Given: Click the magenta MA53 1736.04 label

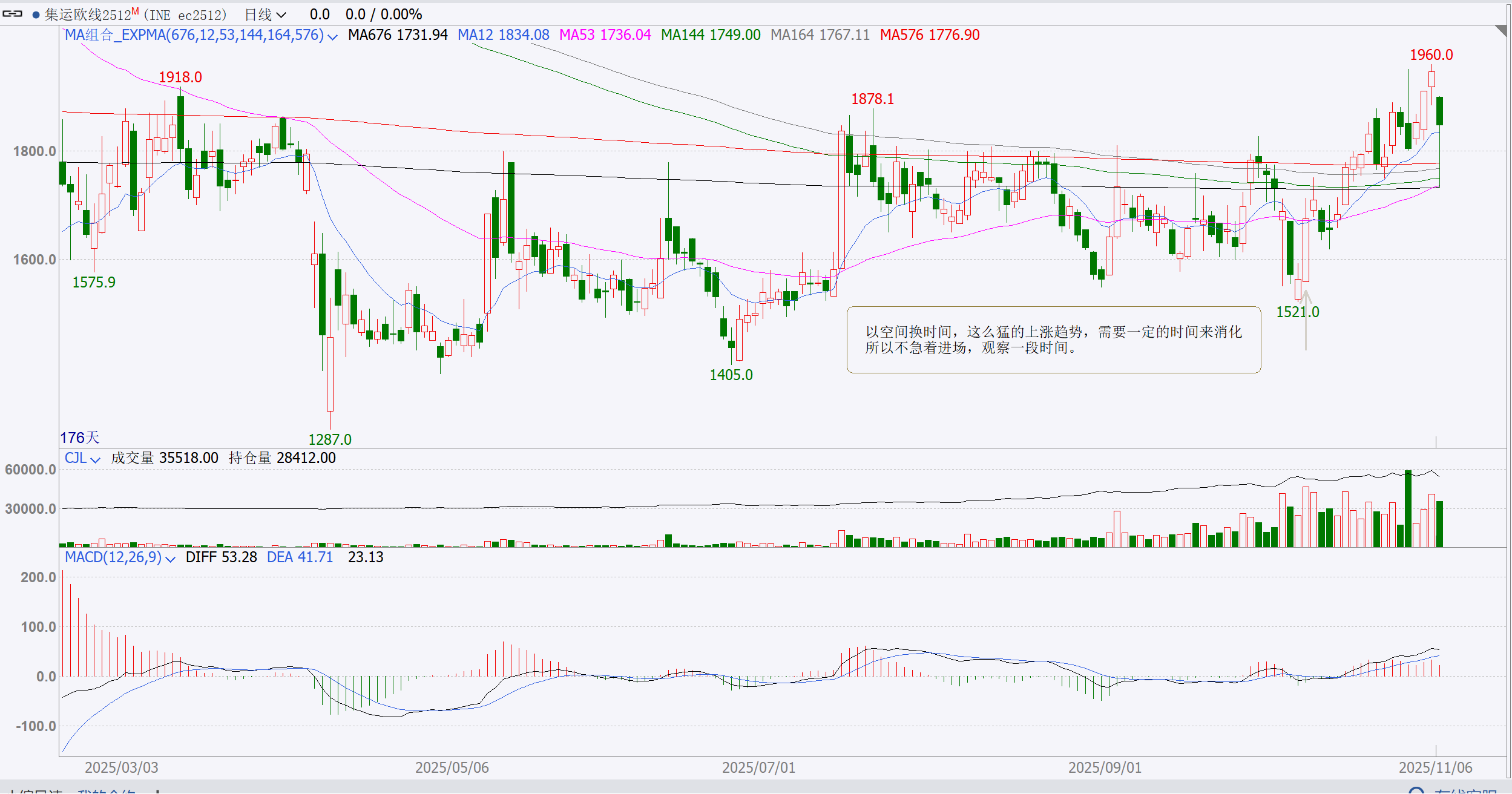Looking at the screenshot, I should point(605,35).
